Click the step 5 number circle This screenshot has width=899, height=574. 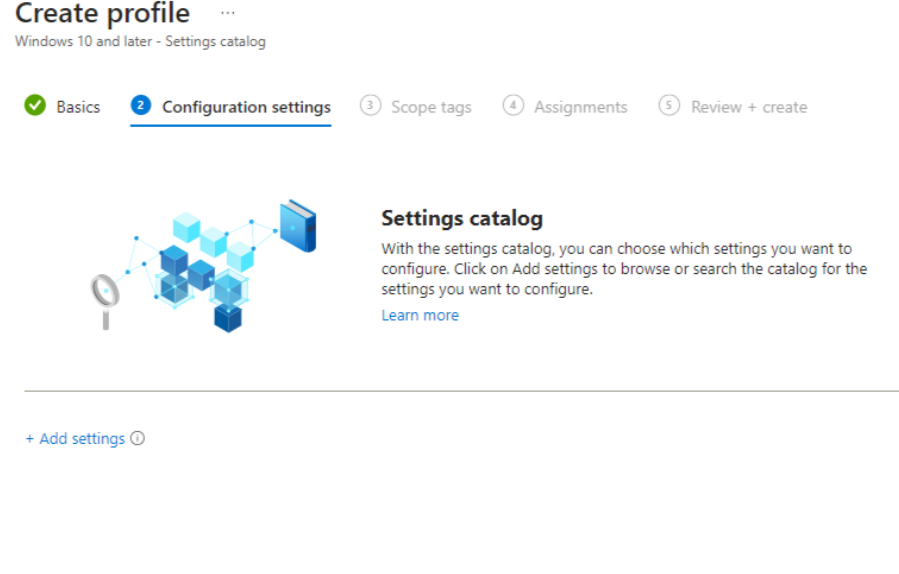click(x=669, y=105)
